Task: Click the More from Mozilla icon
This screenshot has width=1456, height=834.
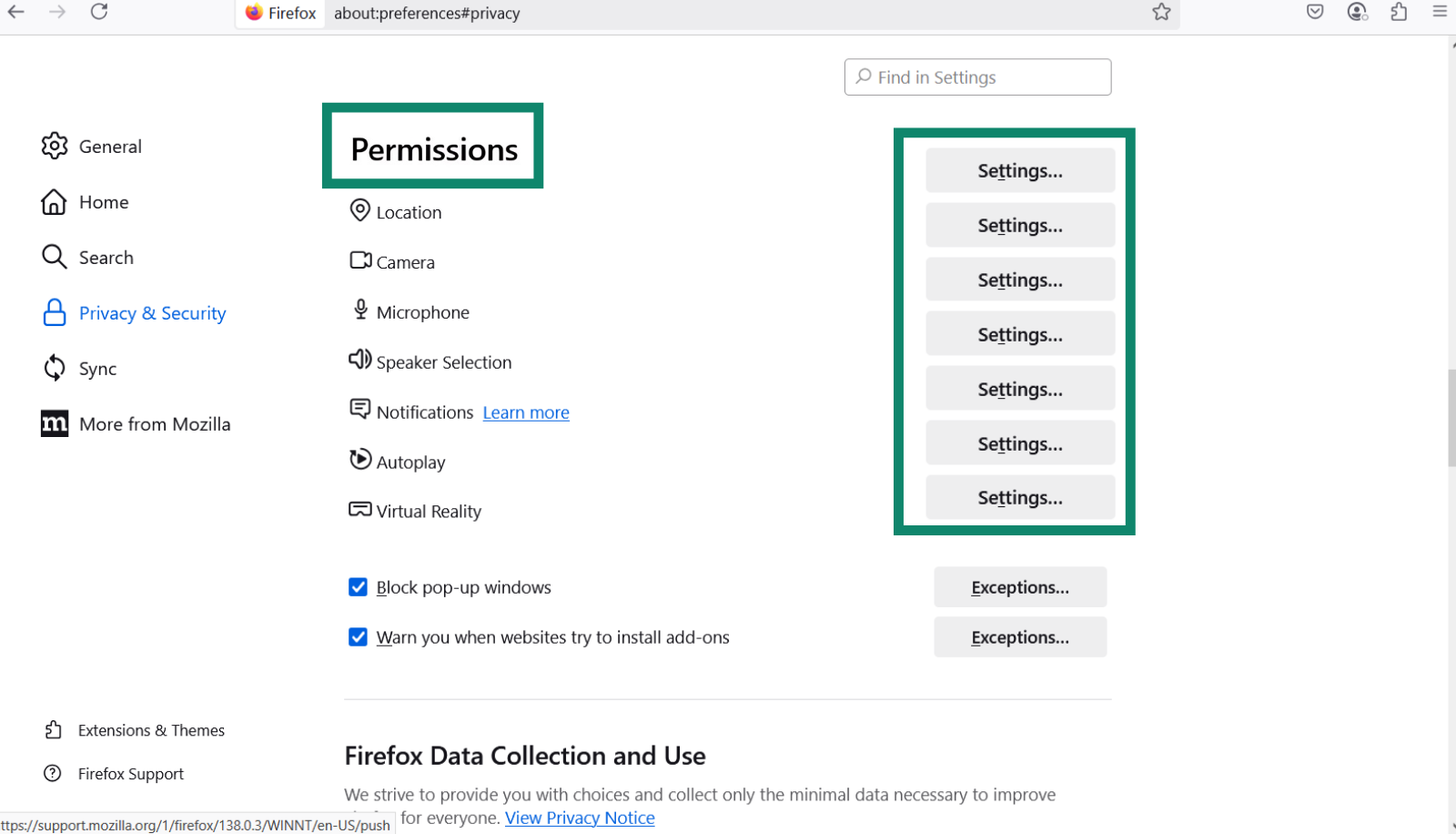Action: point(54,423)
